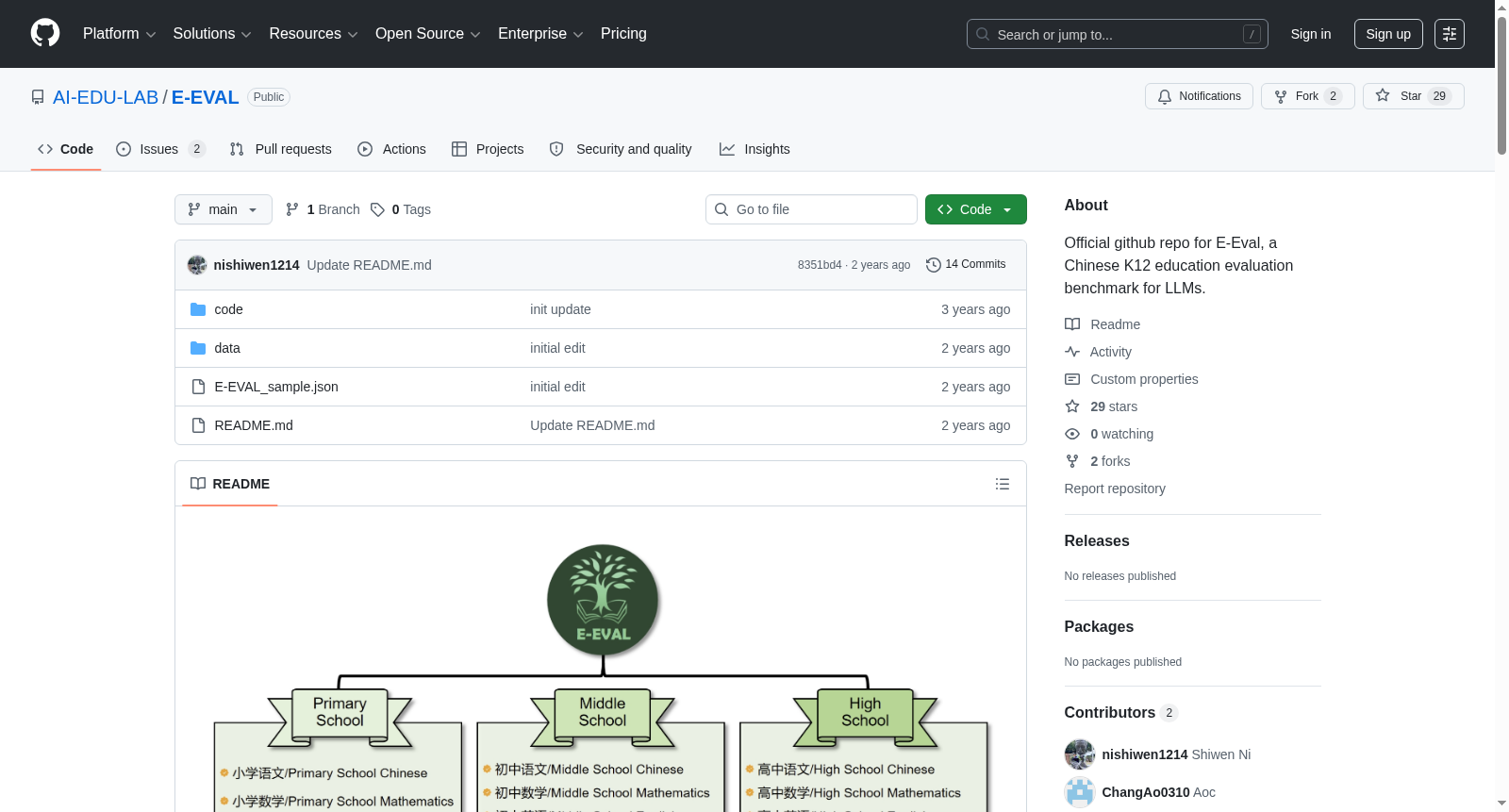Click the Pricing link
The image size is (1509, 812).
point(623,34)
